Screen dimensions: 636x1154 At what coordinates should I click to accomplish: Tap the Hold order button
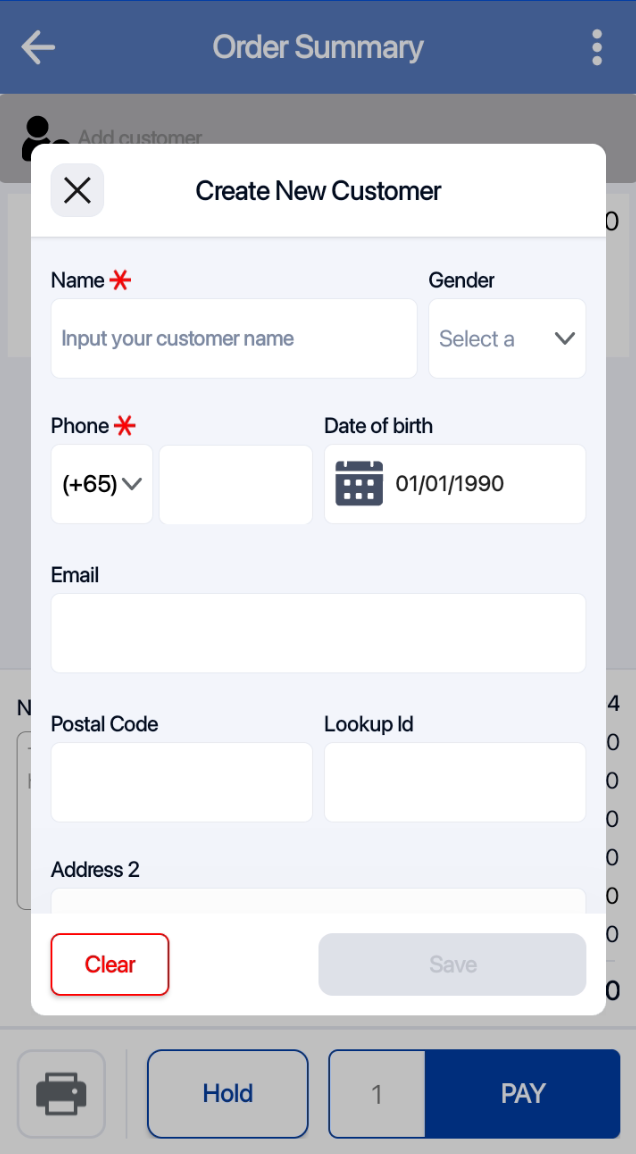tap(228, 1093)
